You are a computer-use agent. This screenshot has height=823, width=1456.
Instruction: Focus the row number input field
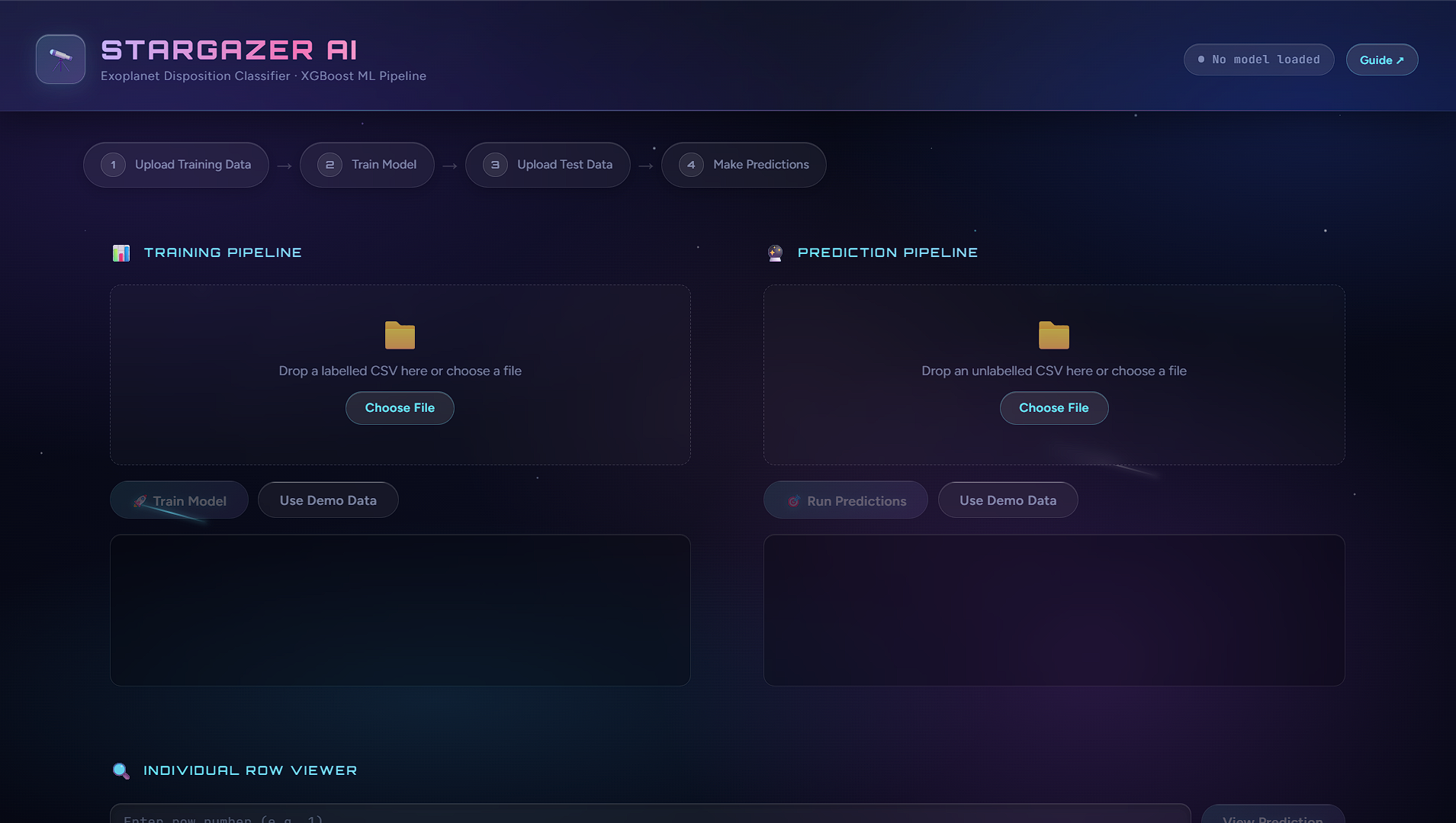(x=650, y=815)
